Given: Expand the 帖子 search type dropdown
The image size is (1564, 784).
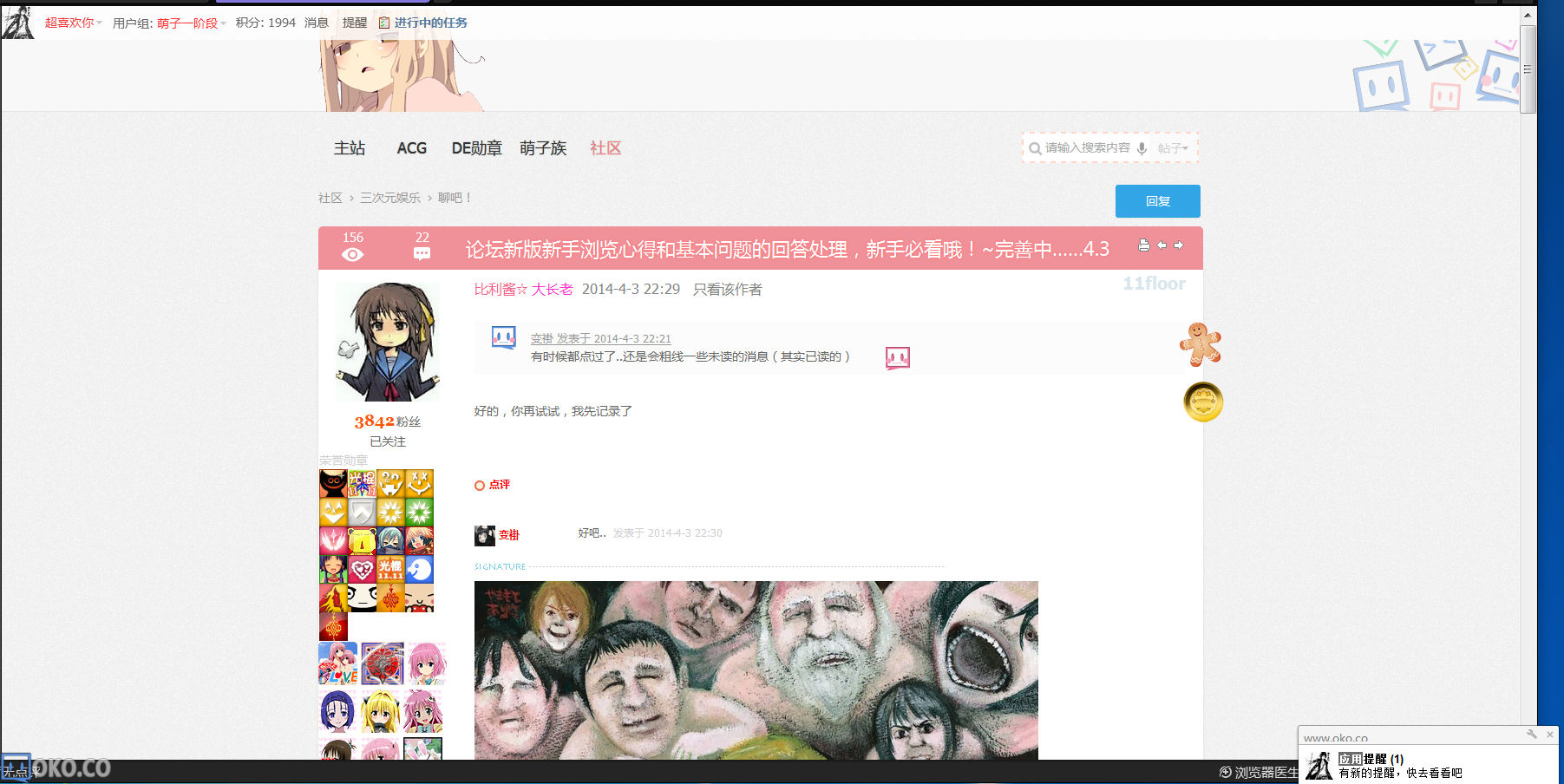Looking at the screenshot, I should click(1173, 148).
